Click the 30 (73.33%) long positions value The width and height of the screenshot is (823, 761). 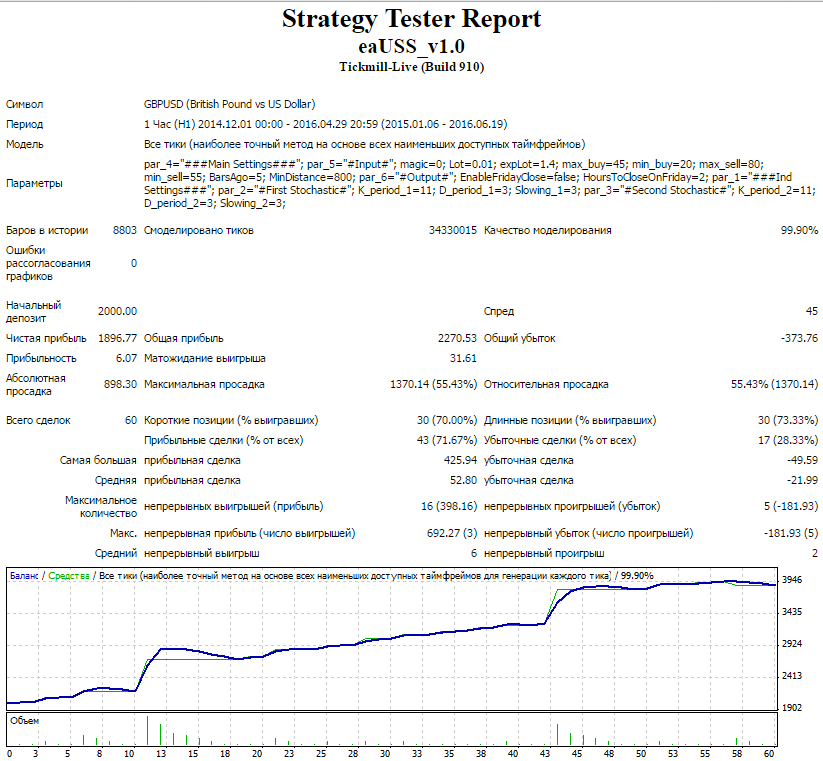[x=788, y=420]
